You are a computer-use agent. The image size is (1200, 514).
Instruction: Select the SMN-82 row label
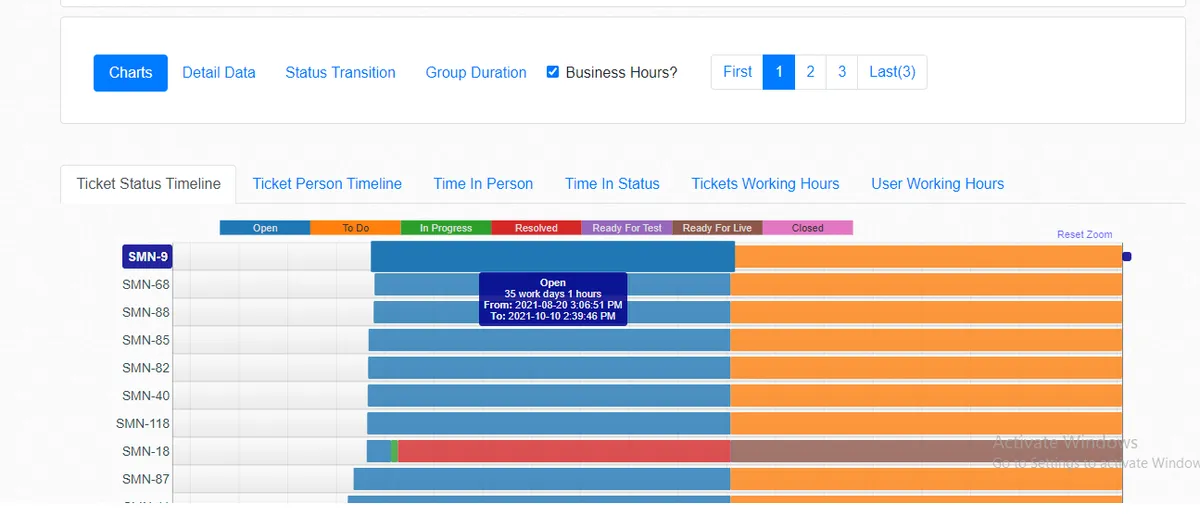[146, 368]
